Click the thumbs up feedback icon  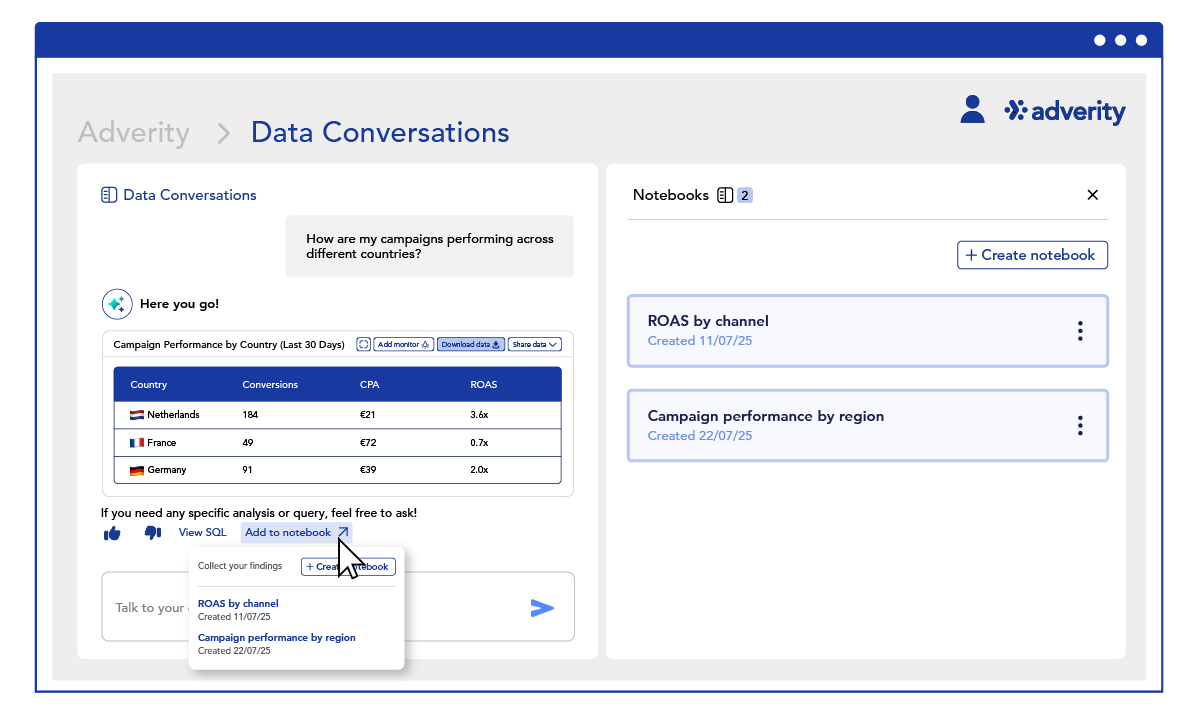pyautogui.click(x=112, y=532)
